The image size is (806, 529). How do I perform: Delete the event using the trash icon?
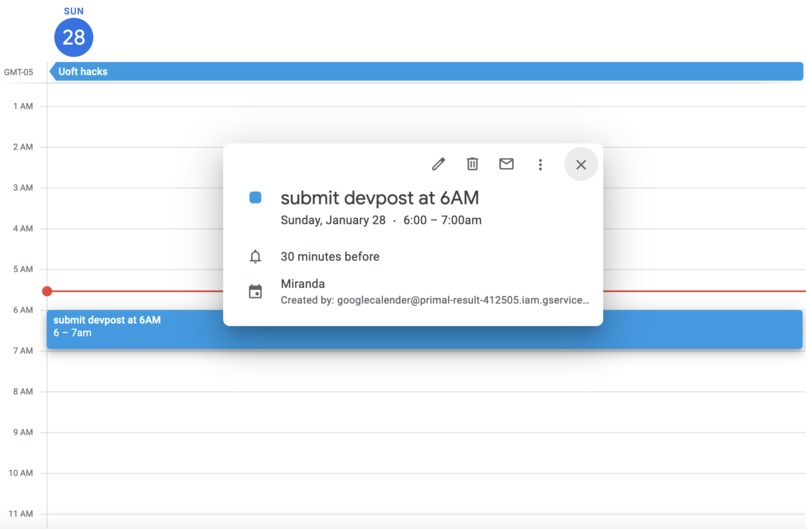(x=472, y=164)
